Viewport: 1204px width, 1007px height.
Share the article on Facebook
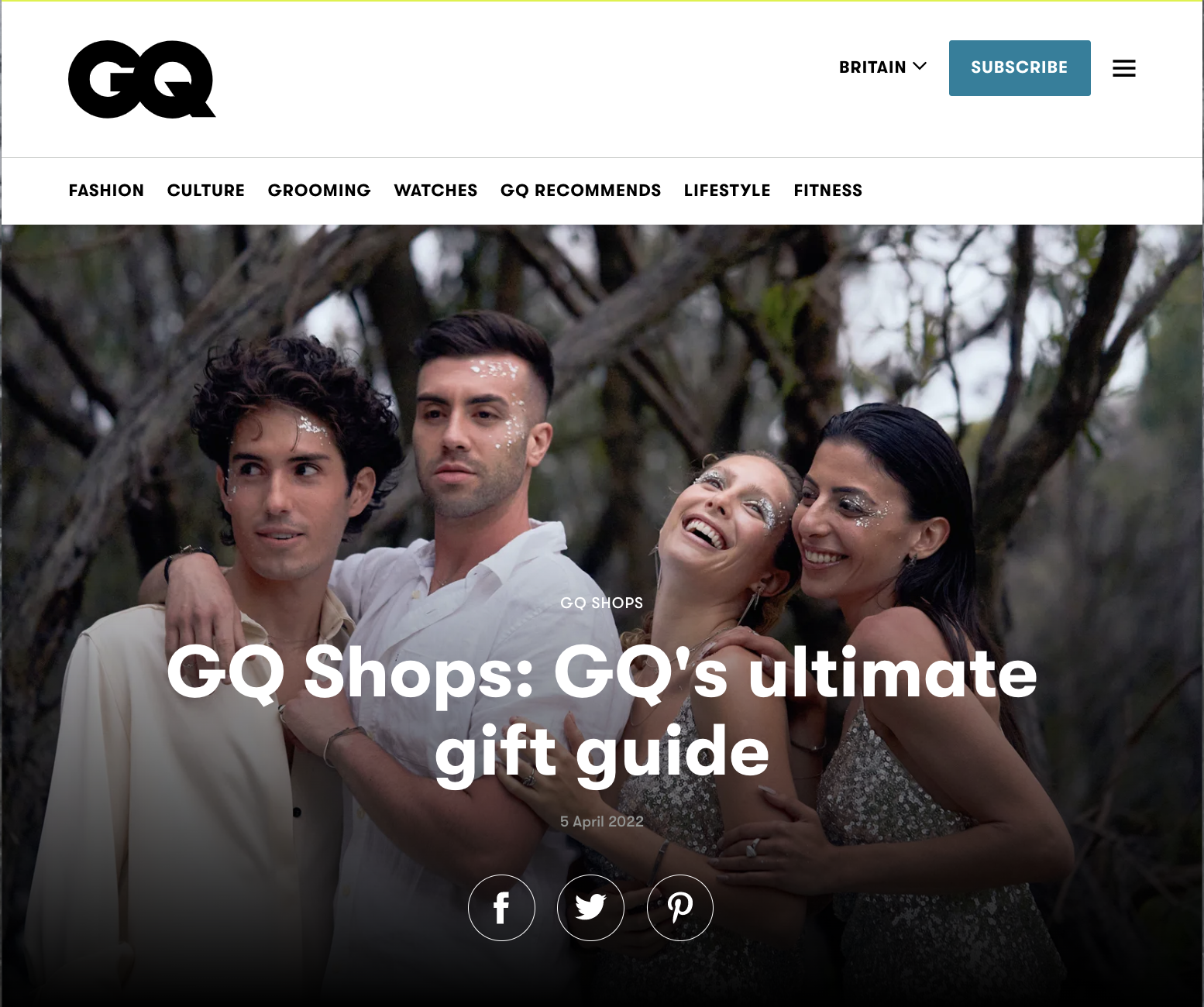(x=501, y=908)
